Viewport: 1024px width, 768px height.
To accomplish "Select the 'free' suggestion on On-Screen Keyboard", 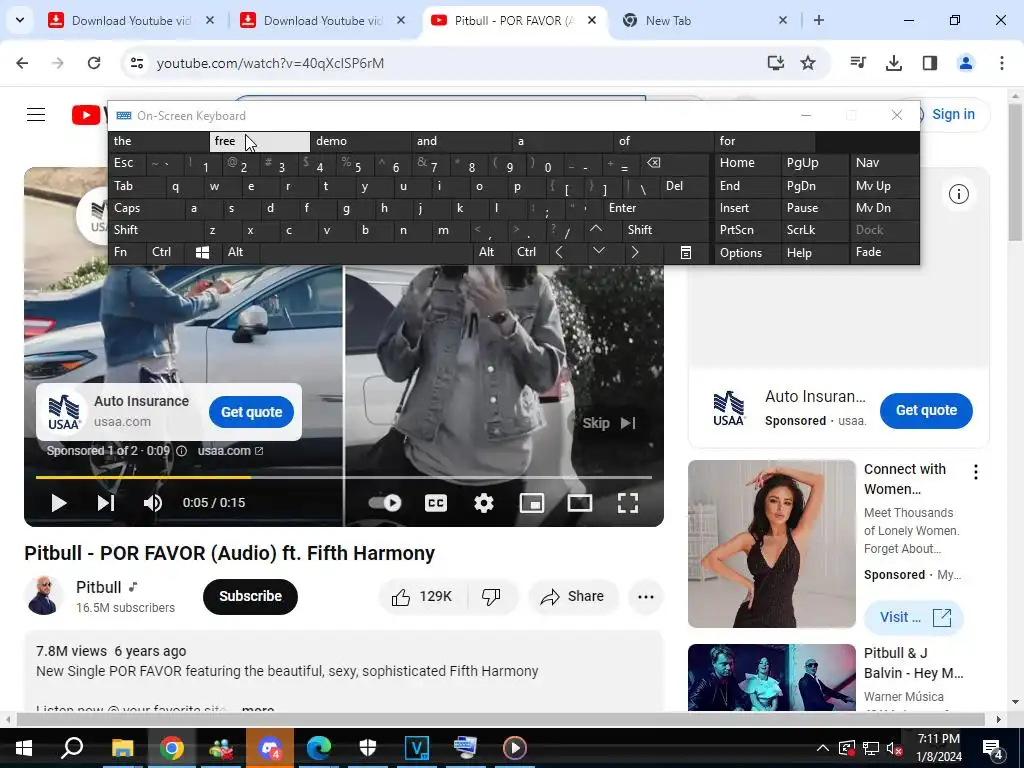I will click(x=259, y=141).
